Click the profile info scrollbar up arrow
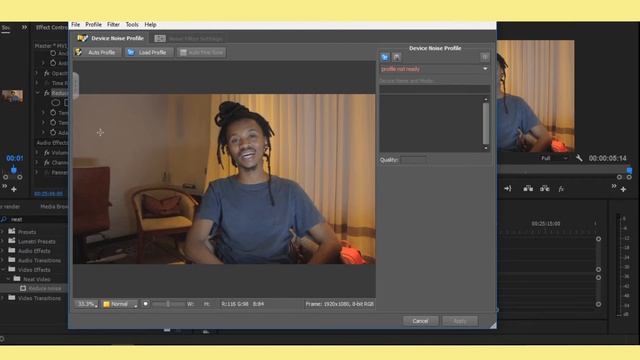The height and width of the screenshot is (360, 640). click(x=486, y=99)
